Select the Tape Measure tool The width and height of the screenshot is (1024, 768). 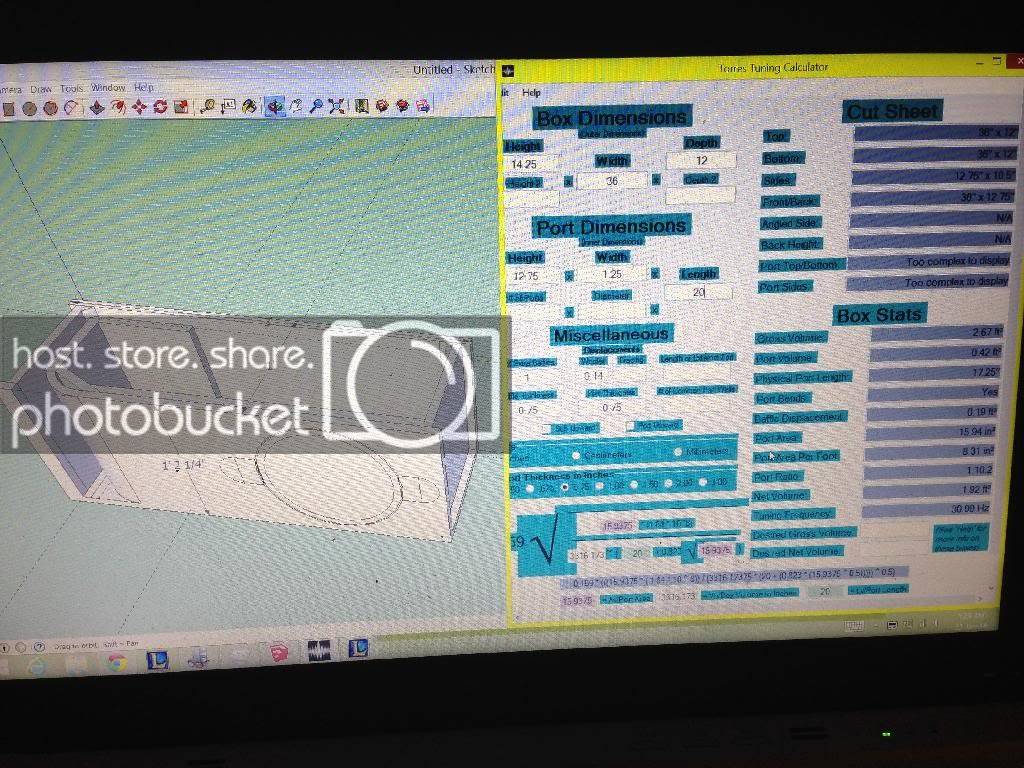[x=208, y=106]
